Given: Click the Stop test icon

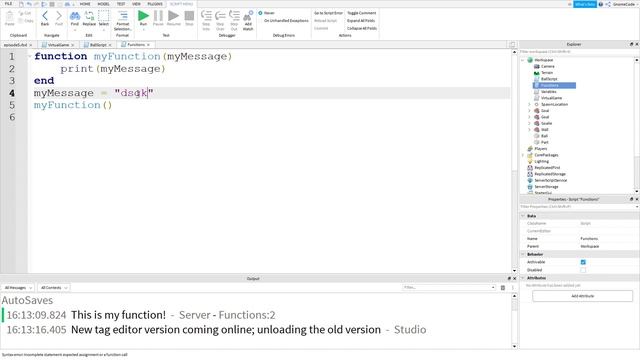Looking at the screenshot, I should [x=189, y=16].
